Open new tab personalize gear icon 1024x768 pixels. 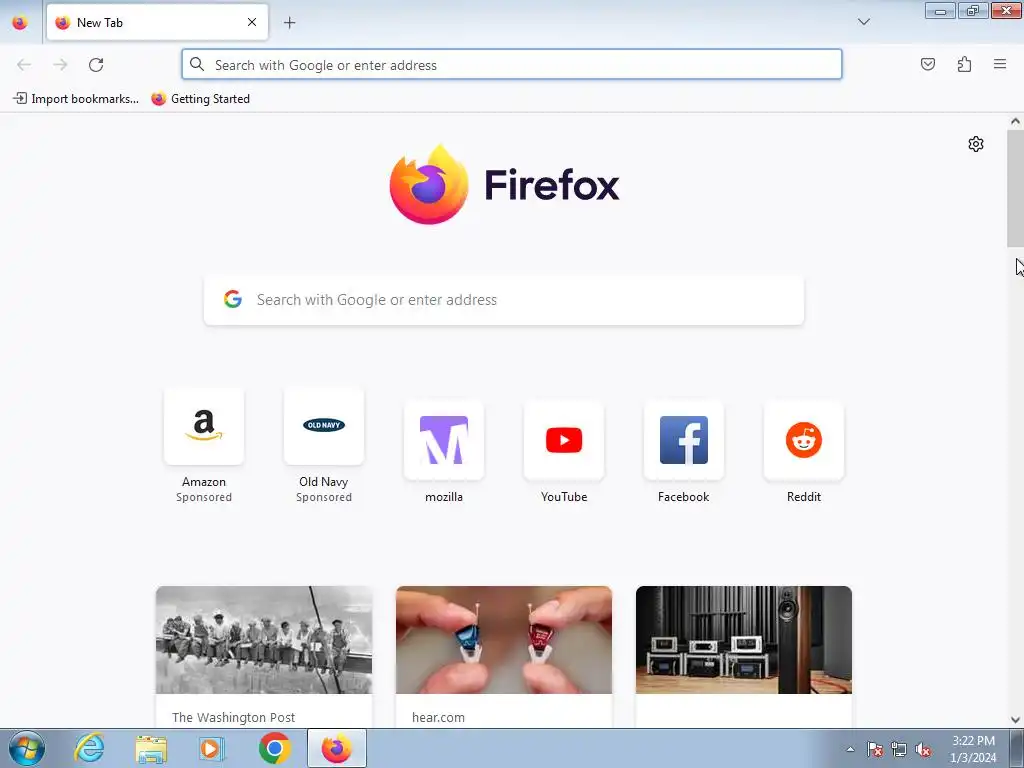976,144
